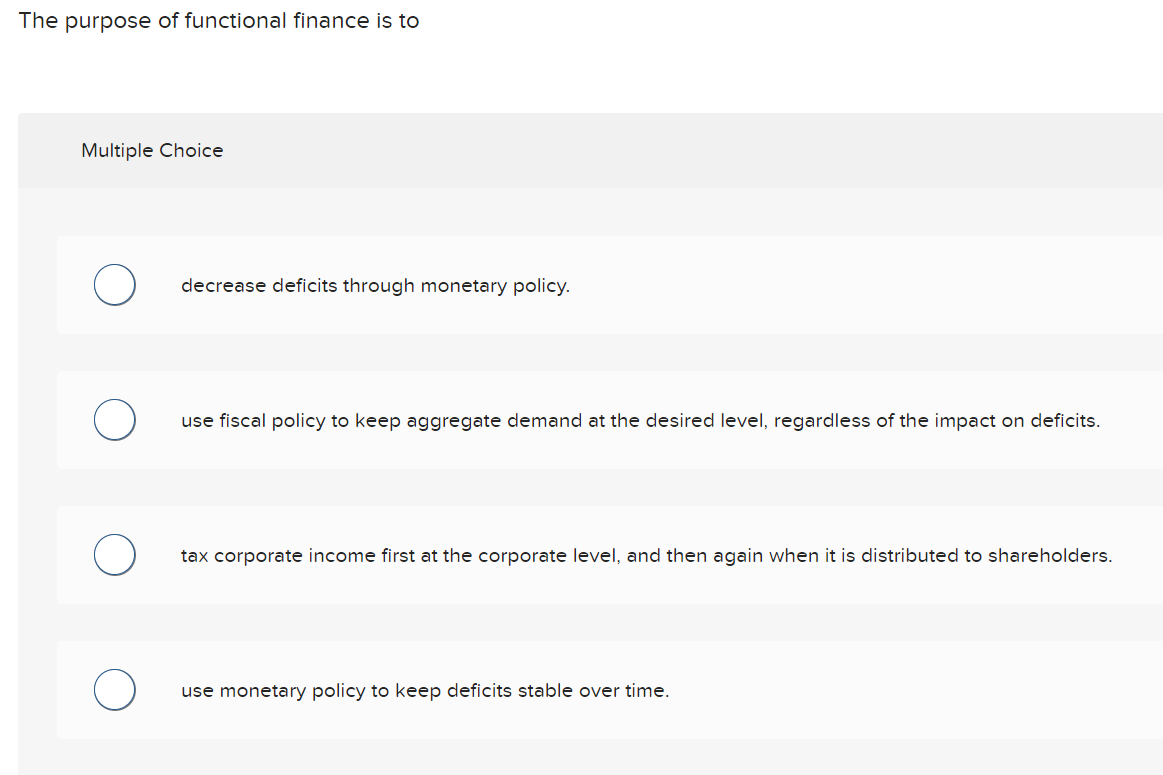Click the question text about functional finance
1163x775 pixels.
tap(219, 20)
